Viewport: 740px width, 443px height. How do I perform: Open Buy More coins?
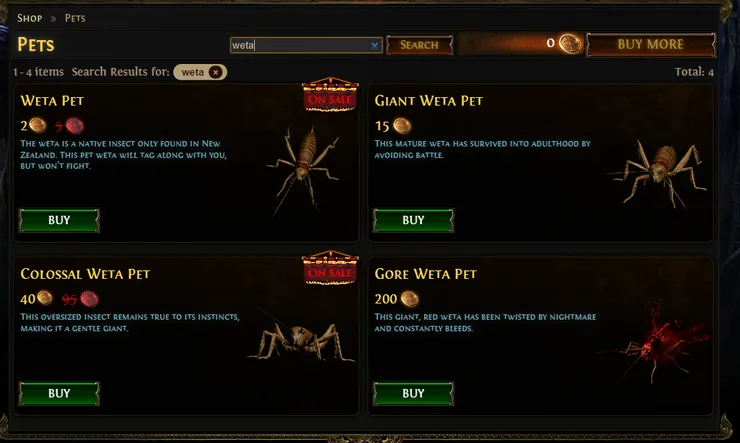[x=651, y=44]
